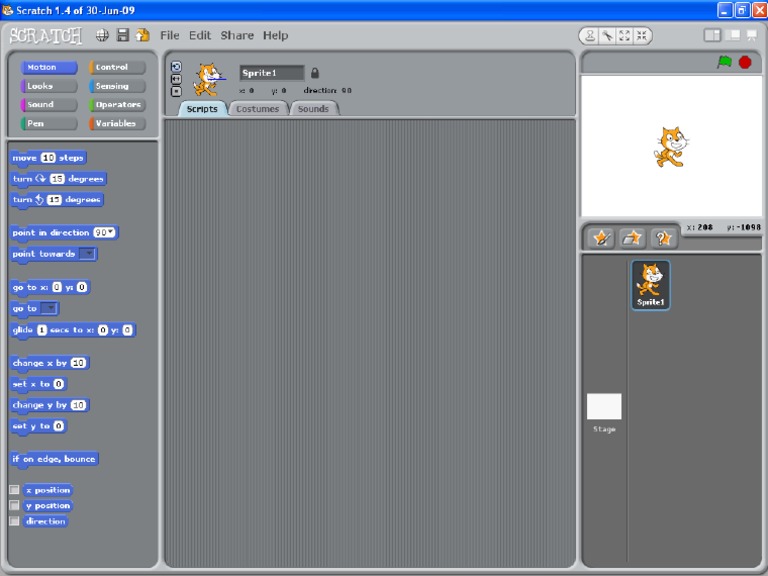Viewport: 768px width, 576px height.
Task: Select Sprite1 thumbnail in sprite list
Action: (x=650, y=285)
